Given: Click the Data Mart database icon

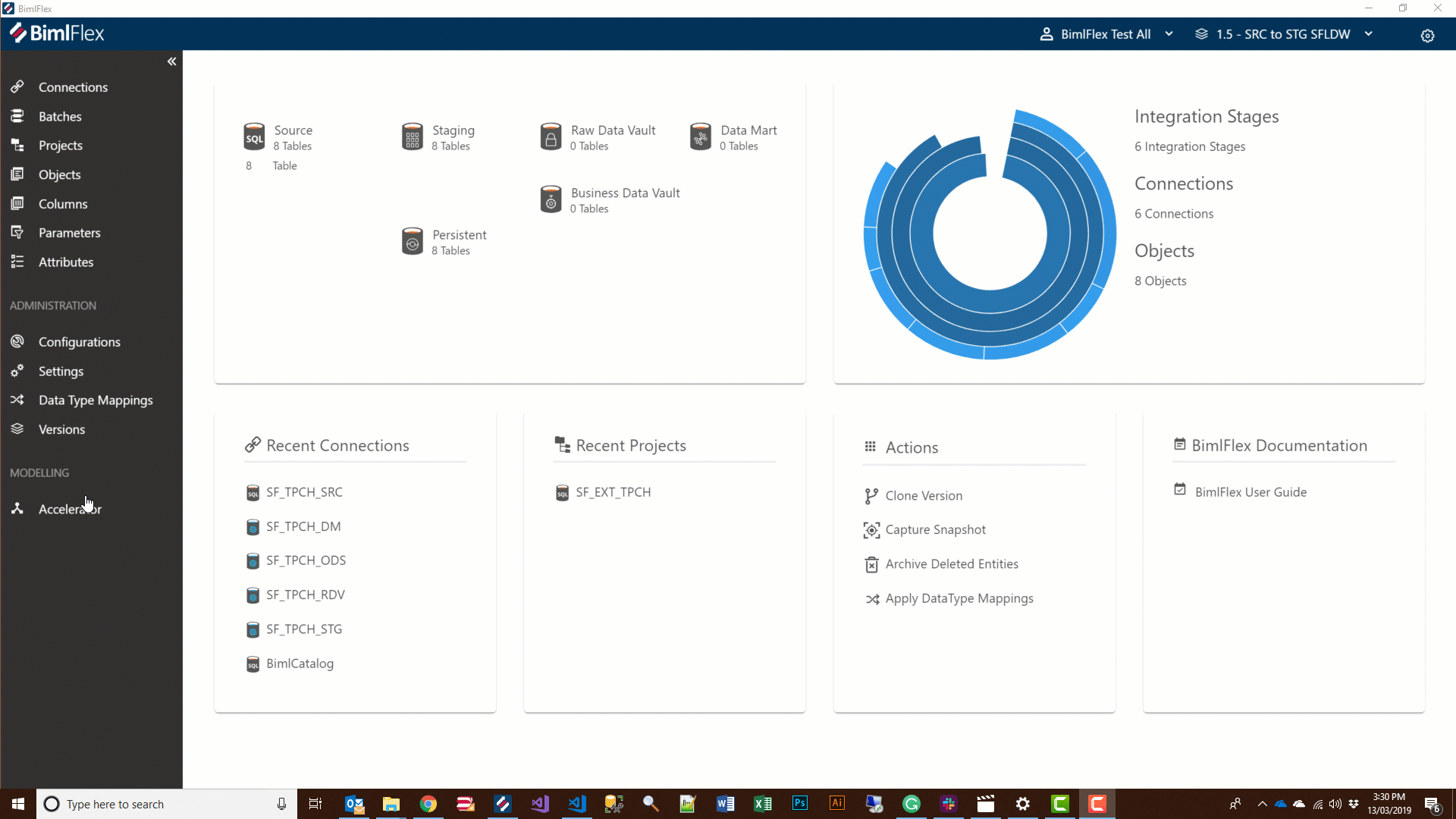Looking at the screenshot, I should click(x=701, y=137).
